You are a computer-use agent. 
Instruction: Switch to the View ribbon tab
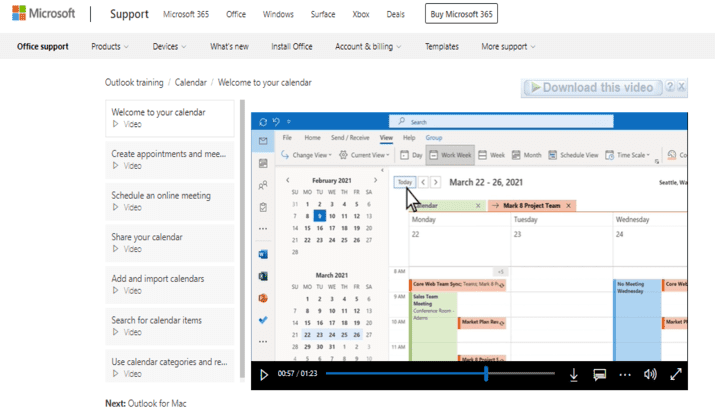[x=386, y=138]
